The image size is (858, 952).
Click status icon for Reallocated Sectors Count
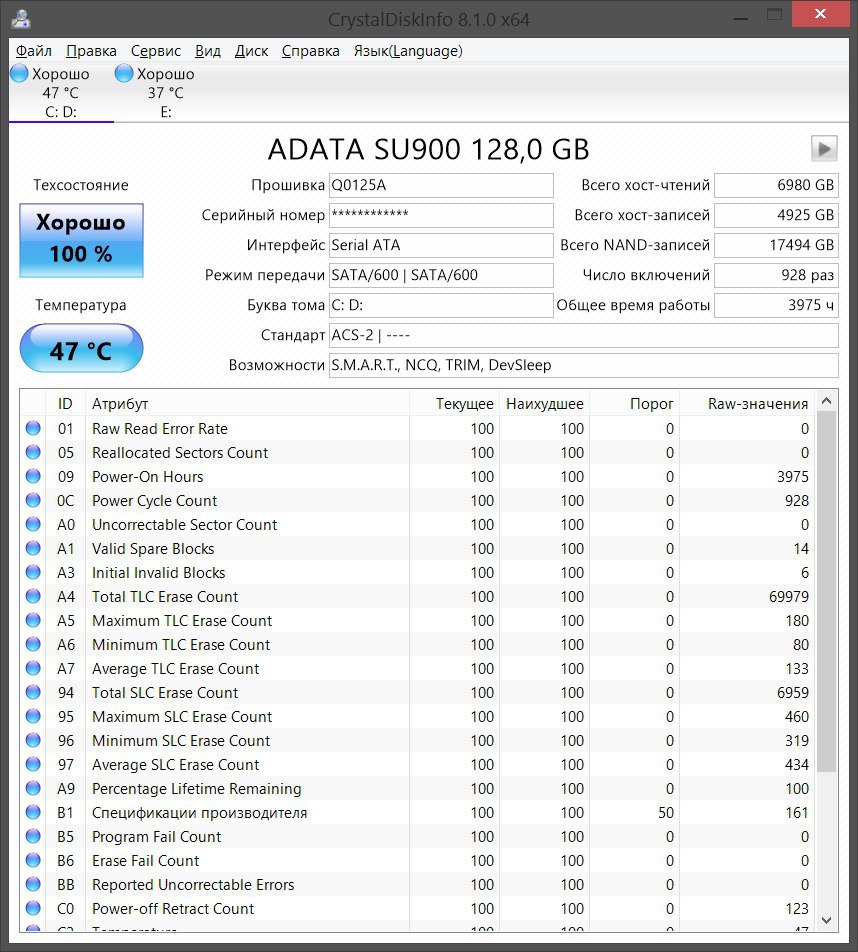[x=33, y=452]
